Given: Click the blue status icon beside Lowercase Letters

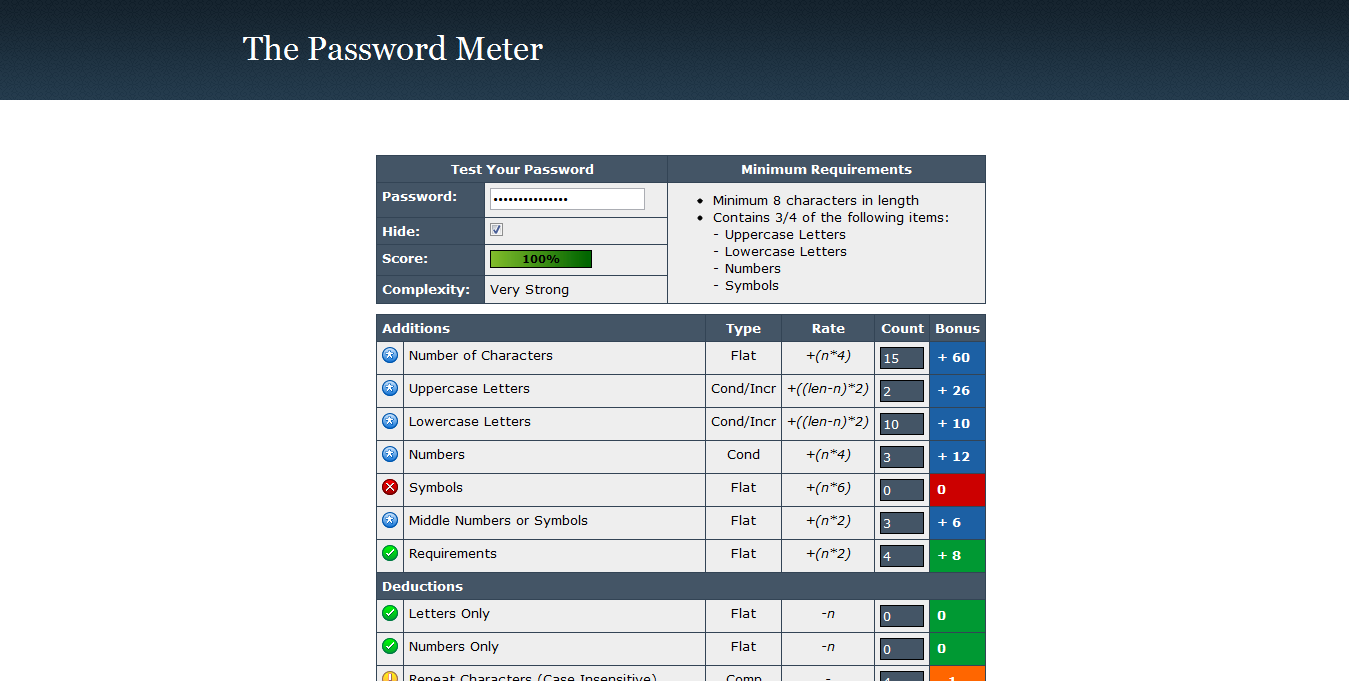Looking at the screenshot, I should [390, 421].
